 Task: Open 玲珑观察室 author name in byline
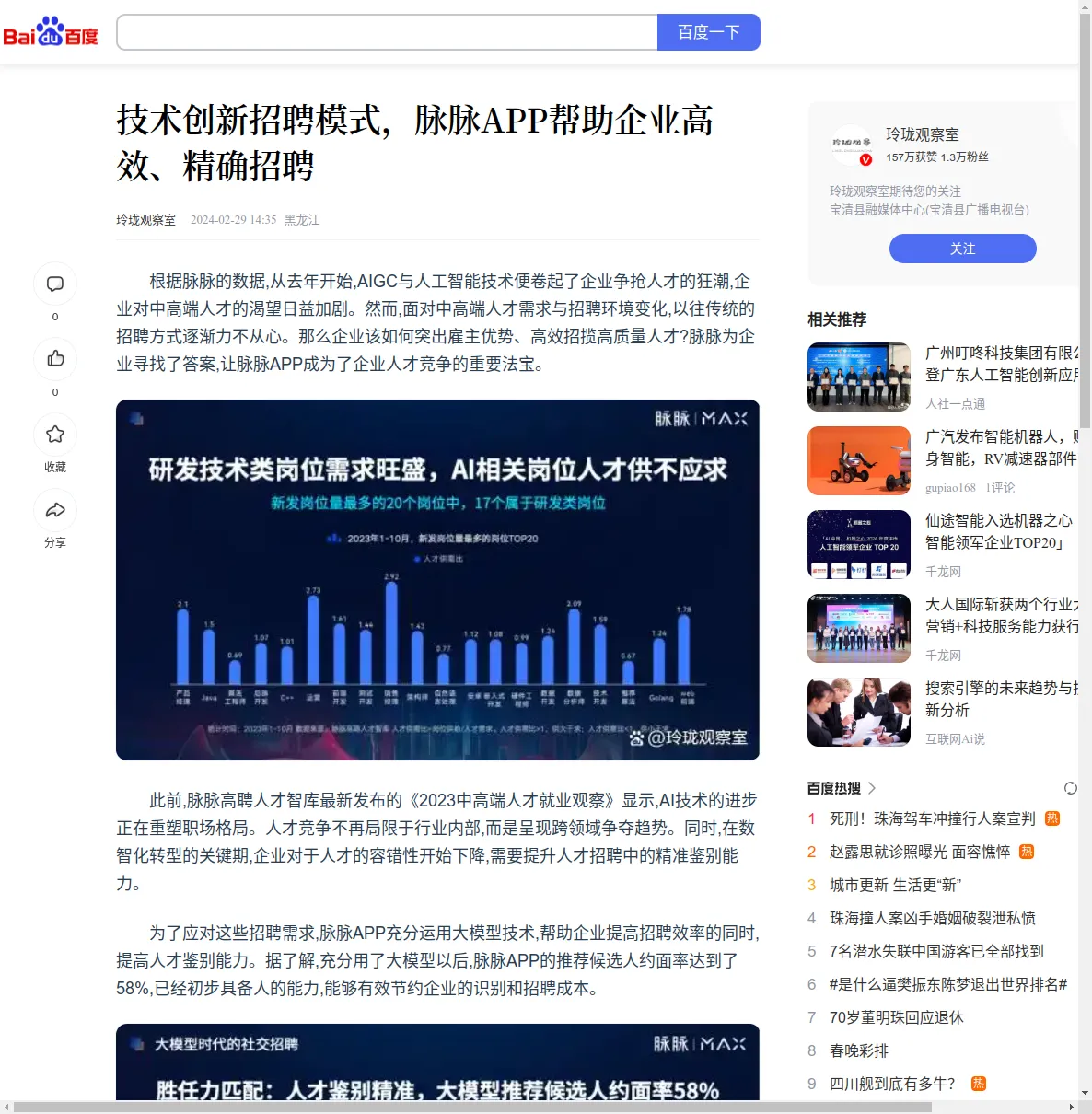pos(145,220)
